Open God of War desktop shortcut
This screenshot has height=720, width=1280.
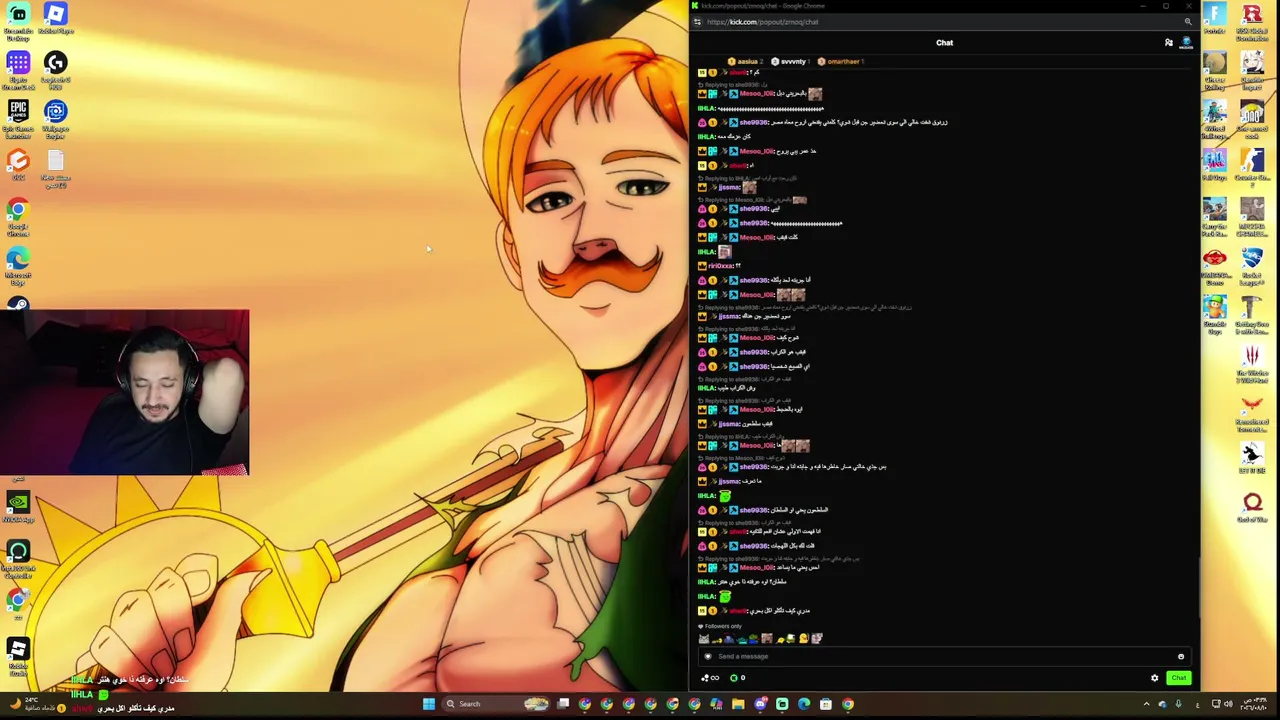click(1252, 508)
